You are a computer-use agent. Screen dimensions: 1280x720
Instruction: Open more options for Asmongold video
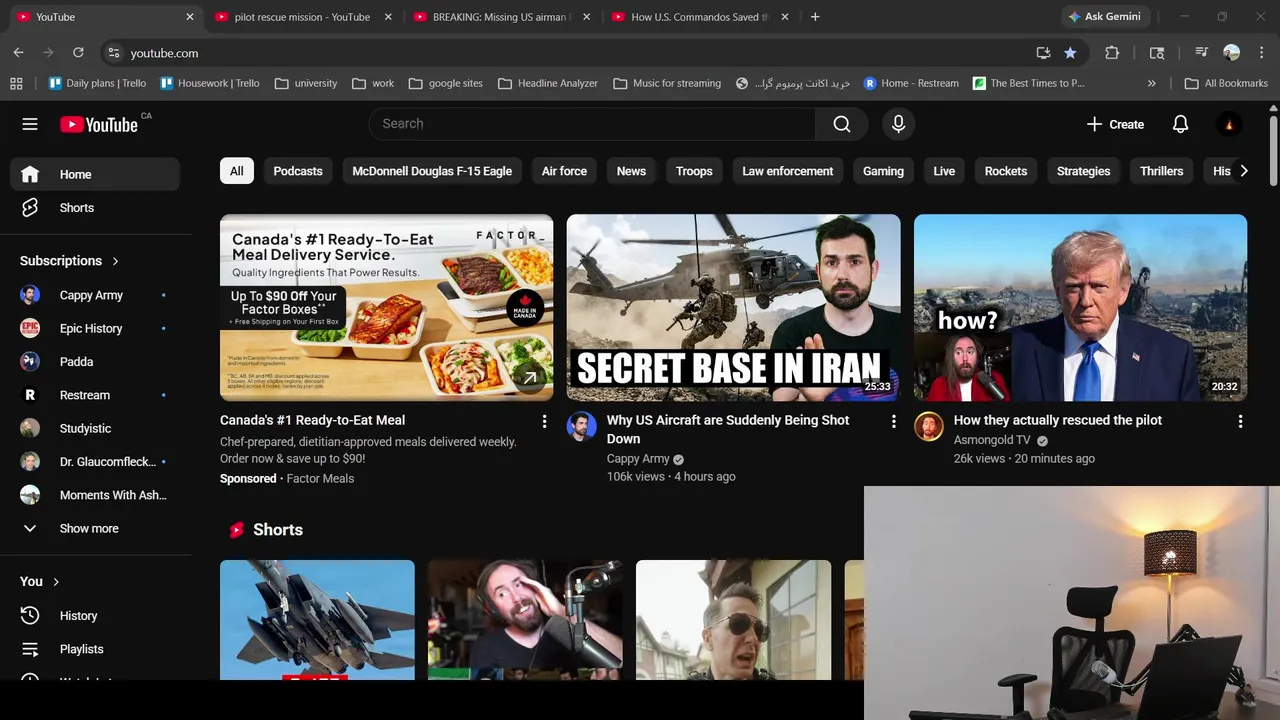coord(1240,422)
